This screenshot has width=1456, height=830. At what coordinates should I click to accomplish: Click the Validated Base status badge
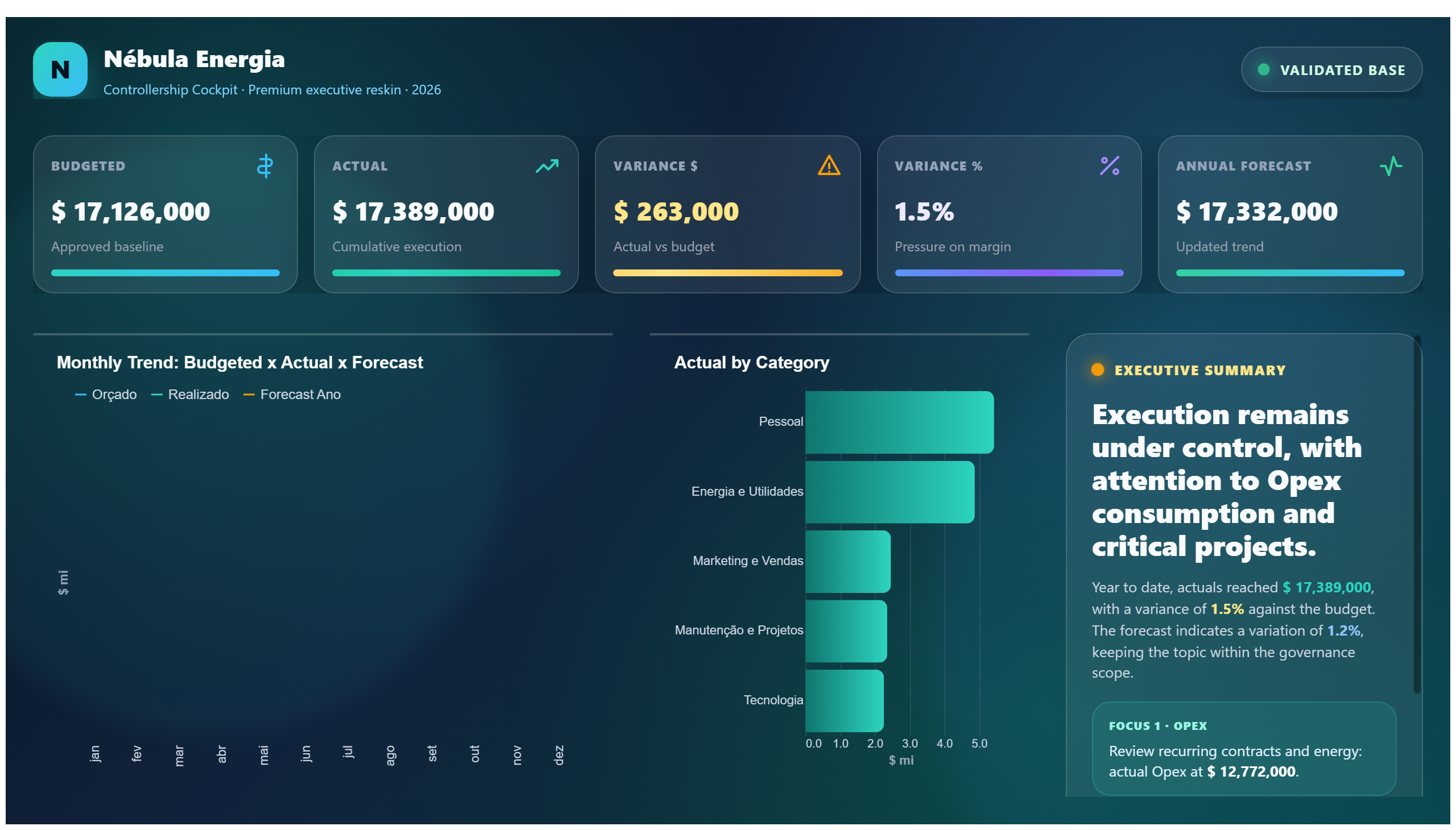tap(1331, 69)
